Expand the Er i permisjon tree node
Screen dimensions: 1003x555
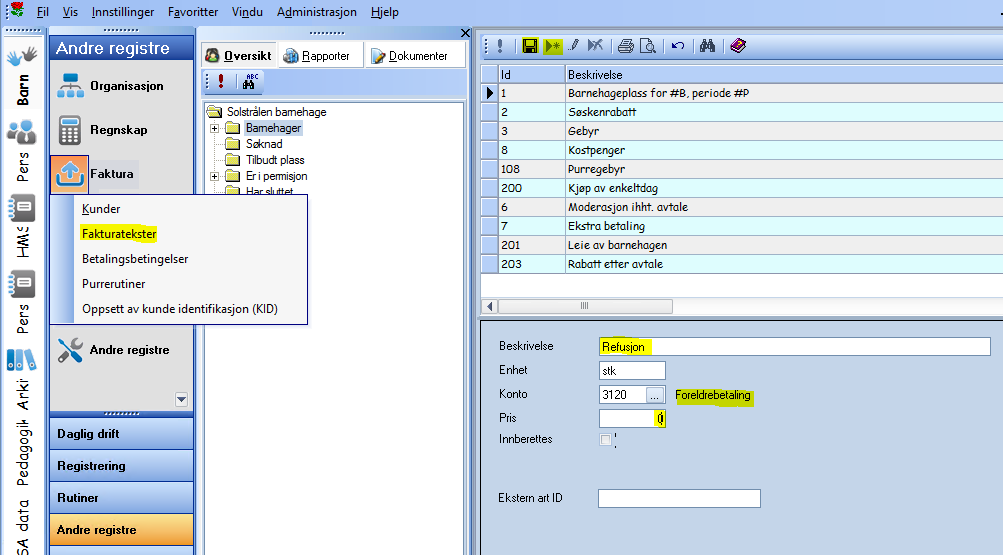pos(214,176)
